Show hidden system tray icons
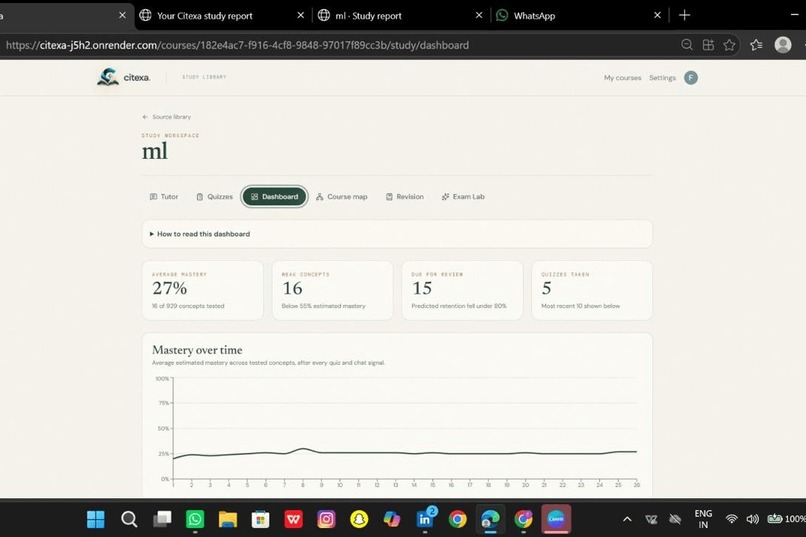This screenshot has height=537, width=806. pyautogui.click(x=627, y=519)
